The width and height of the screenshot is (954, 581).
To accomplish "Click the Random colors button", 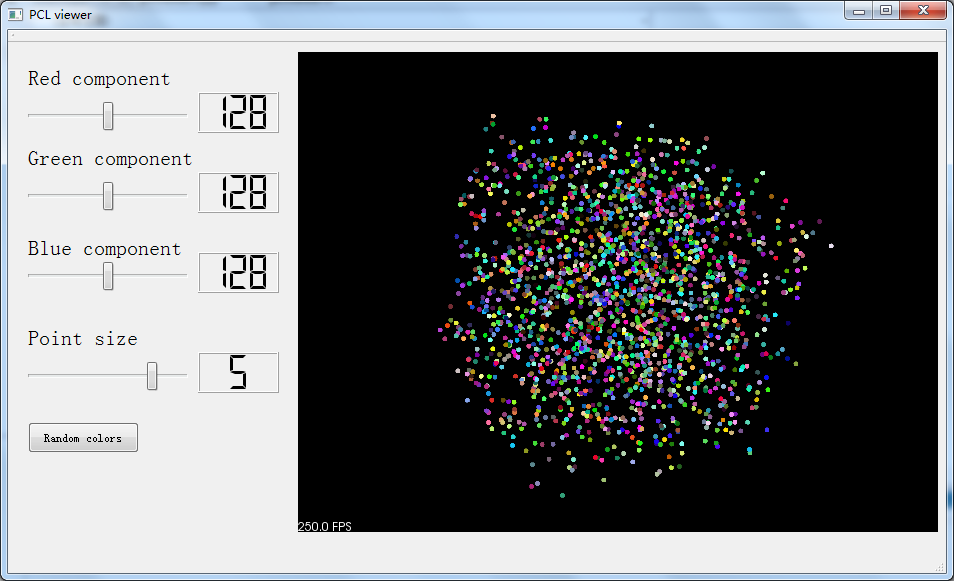I will click(x=83, y=437).
